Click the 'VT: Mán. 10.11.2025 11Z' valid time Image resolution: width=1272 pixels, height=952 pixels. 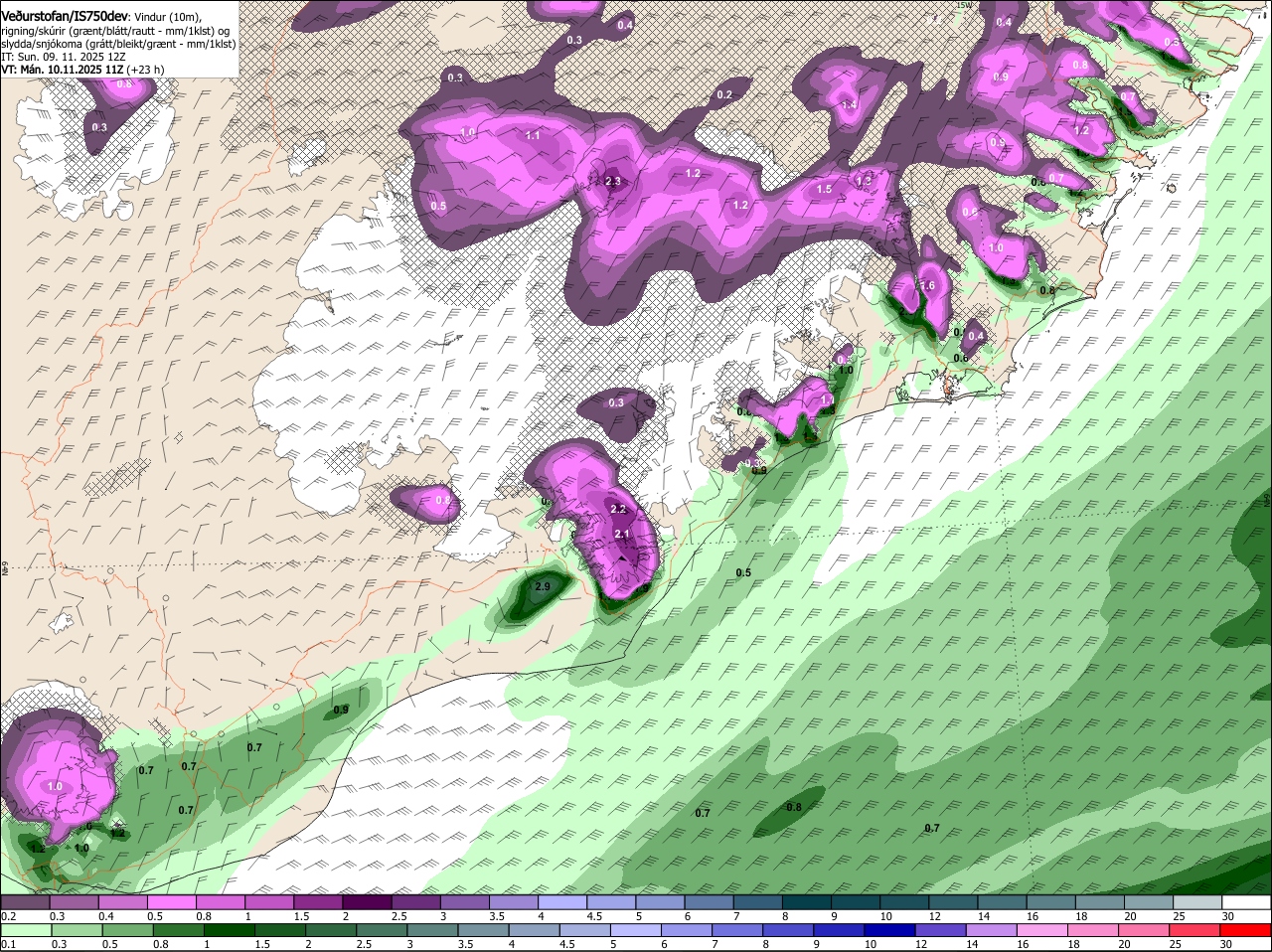click(62, 70)
